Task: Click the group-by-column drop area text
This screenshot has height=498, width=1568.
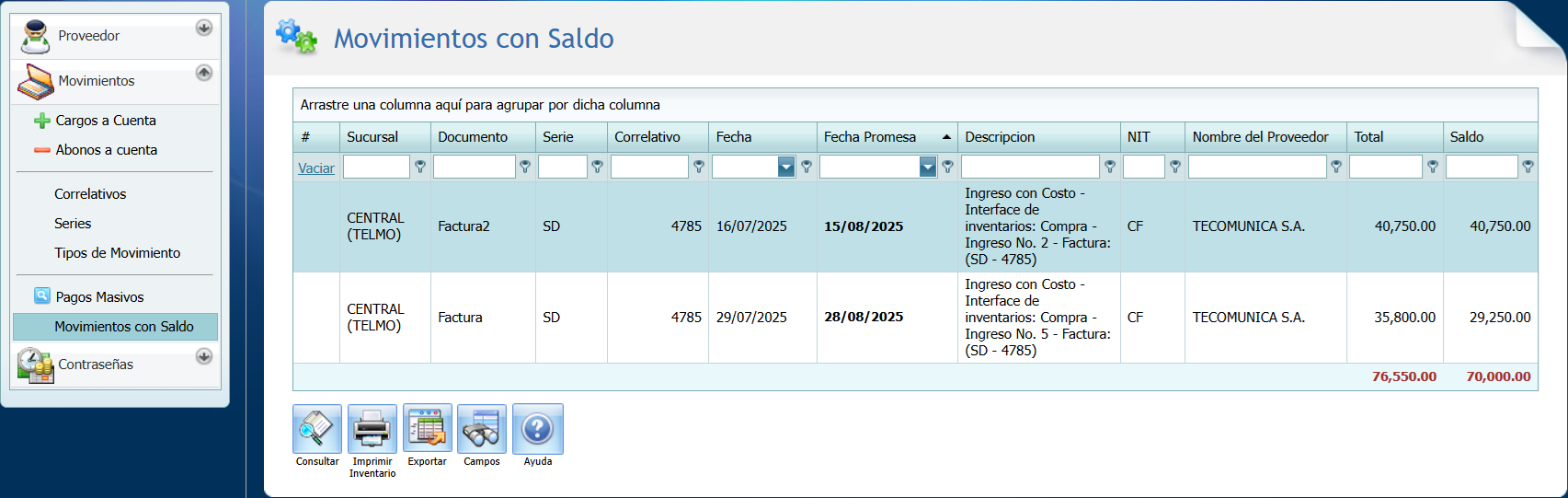Action: (480, 105)
